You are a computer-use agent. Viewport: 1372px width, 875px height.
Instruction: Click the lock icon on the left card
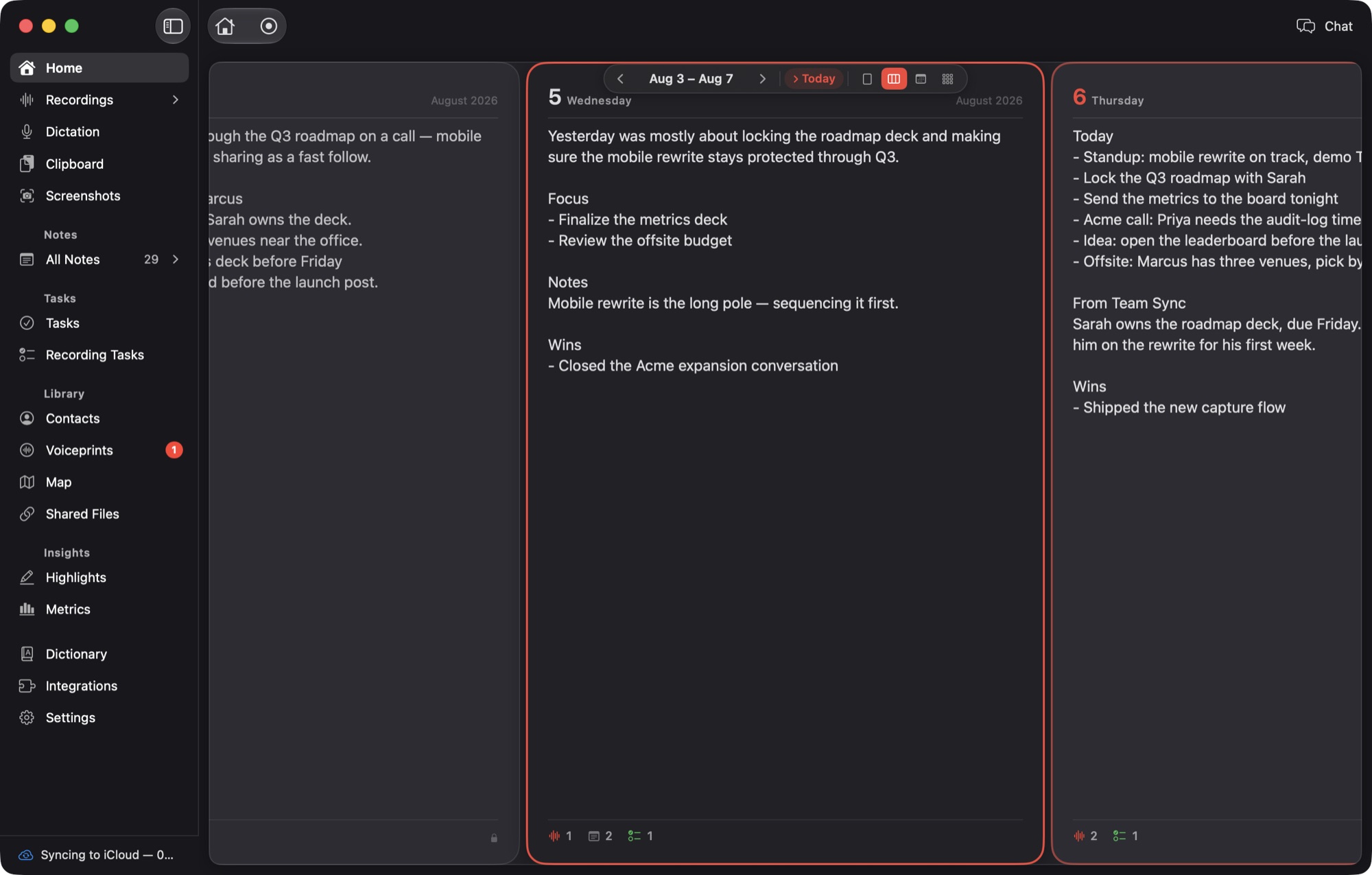(494, 838)
